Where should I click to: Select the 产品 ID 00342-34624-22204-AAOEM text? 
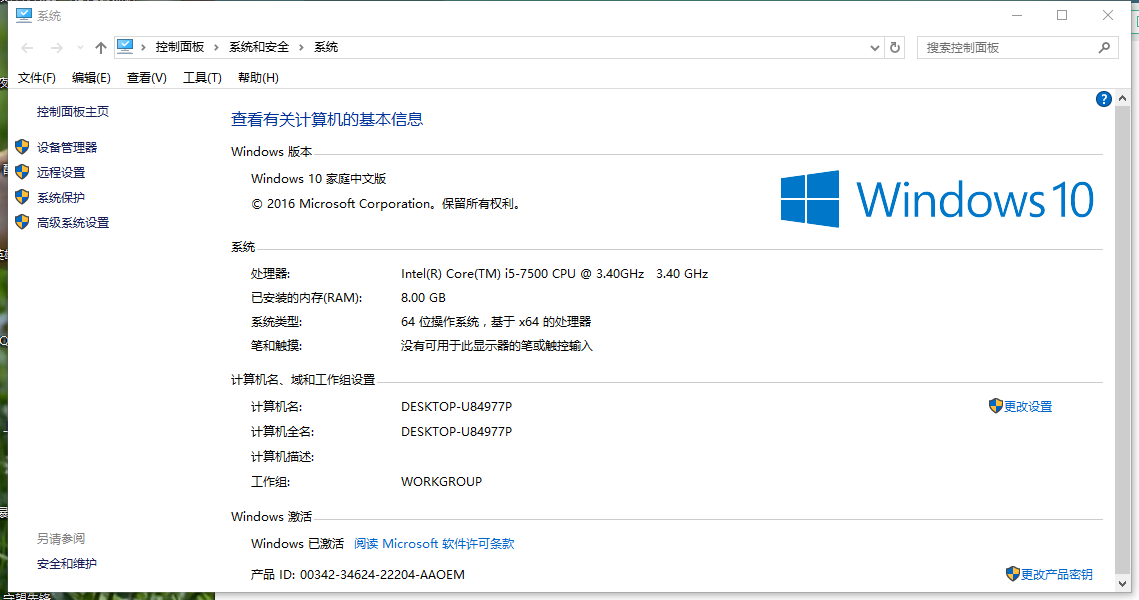pyautogui.click(x=357, y=575)
